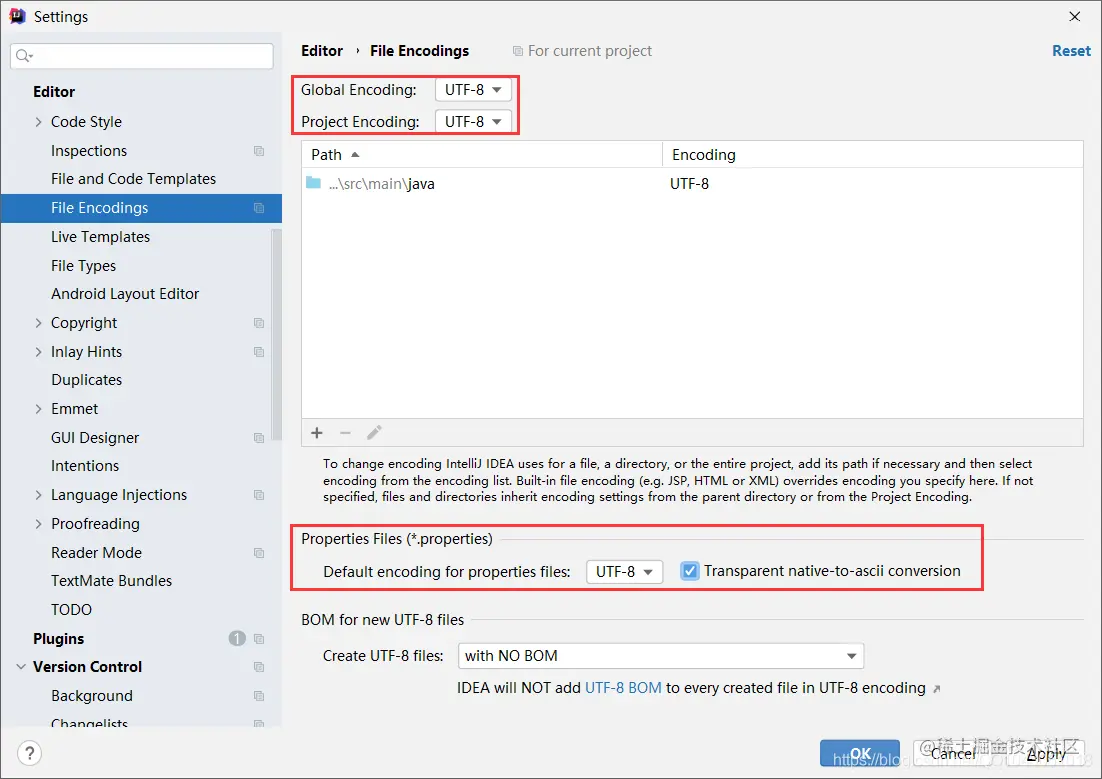Open default properties files encoding dropdown
1102x779 pixels.
pyautogui.click(x=624, y=572)
